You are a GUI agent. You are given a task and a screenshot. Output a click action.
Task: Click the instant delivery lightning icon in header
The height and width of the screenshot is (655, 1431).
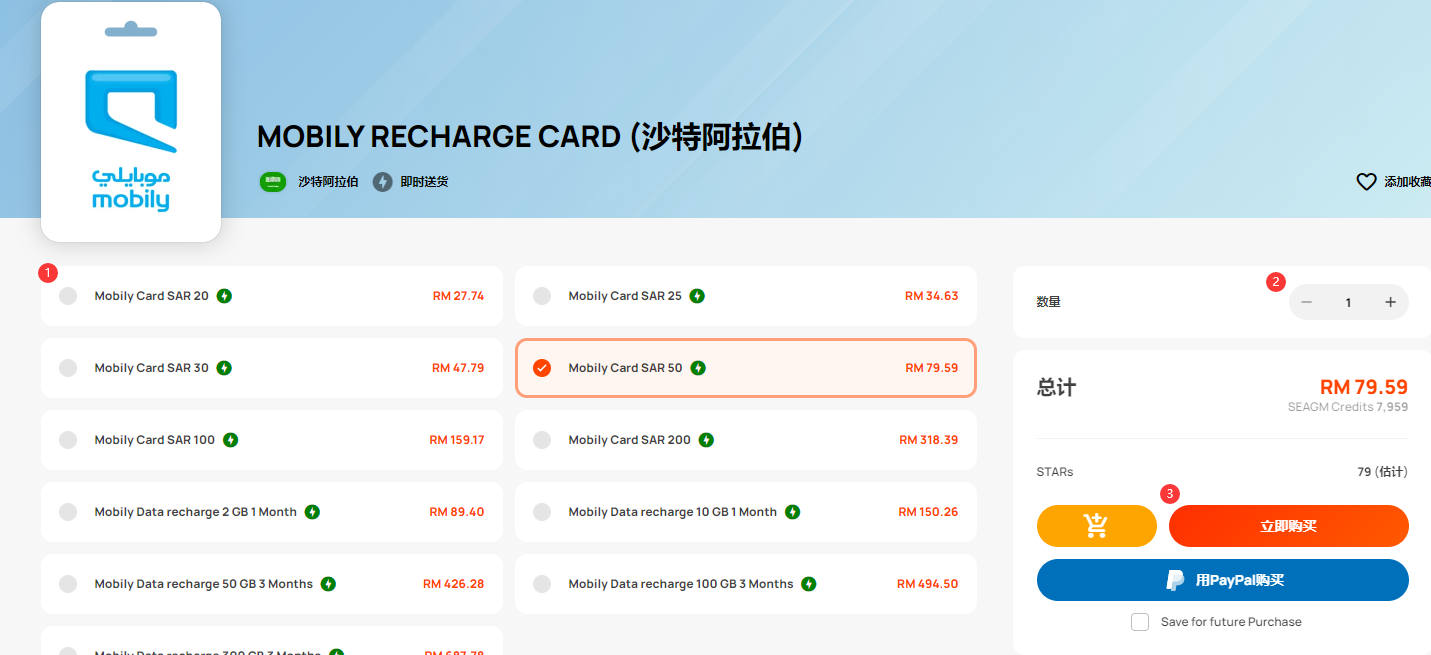(x=383, y=182)
